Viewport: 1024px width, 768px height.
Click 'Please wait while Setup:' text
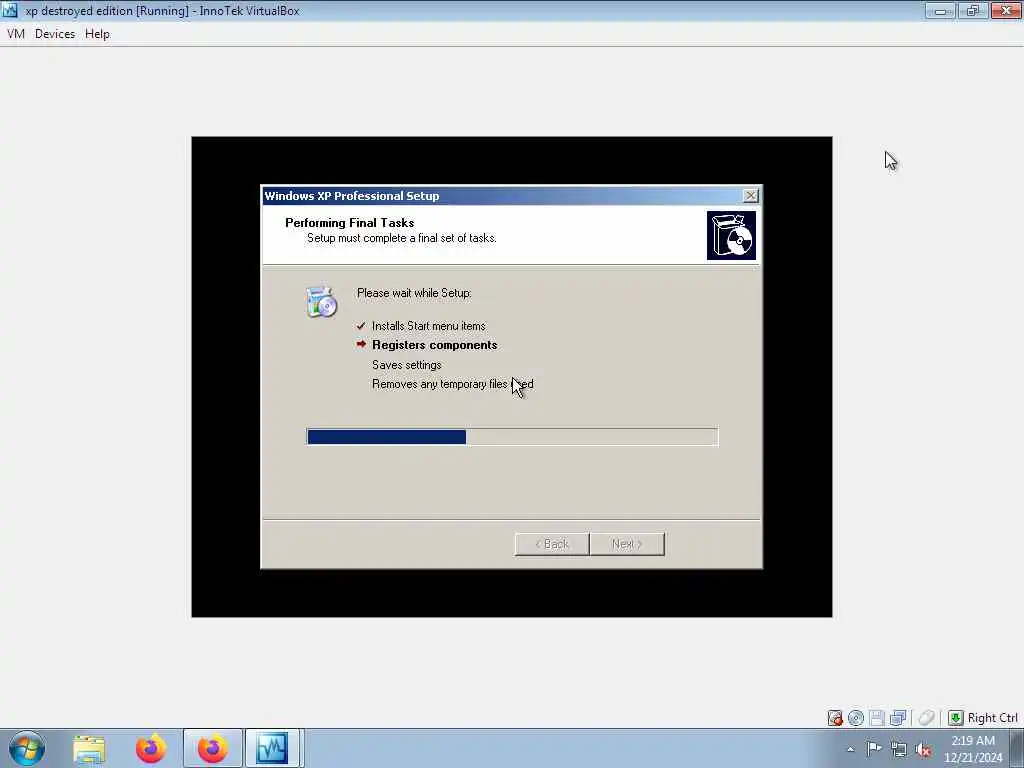pos(414,293)
